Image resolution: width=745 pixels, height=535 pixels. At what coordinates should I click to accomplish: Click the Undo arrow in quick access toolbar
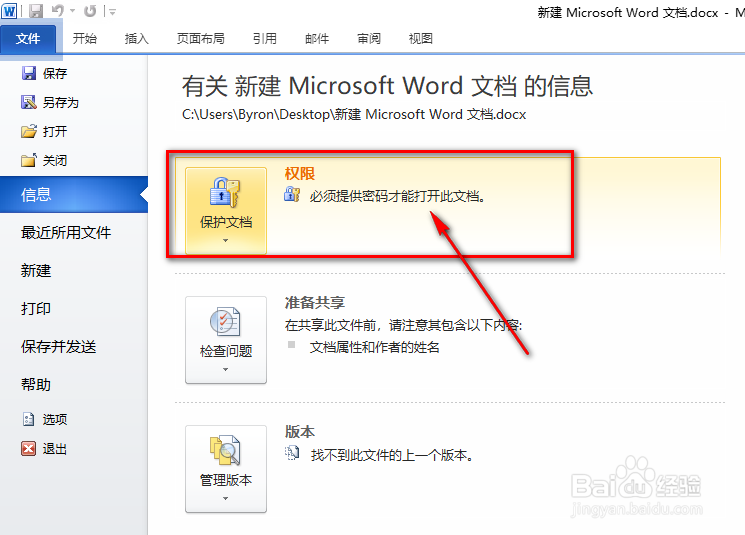pos(57,10)
